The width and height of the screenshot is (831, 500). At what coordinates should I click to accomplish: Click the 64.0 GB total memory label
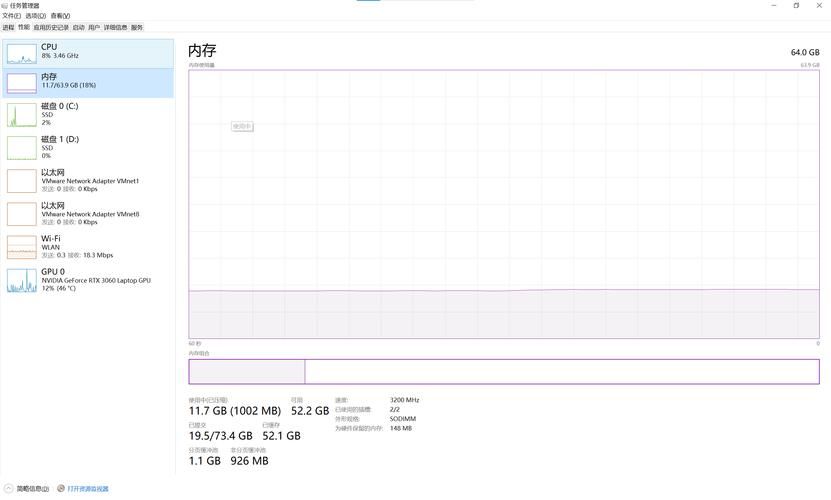(805, 52)
